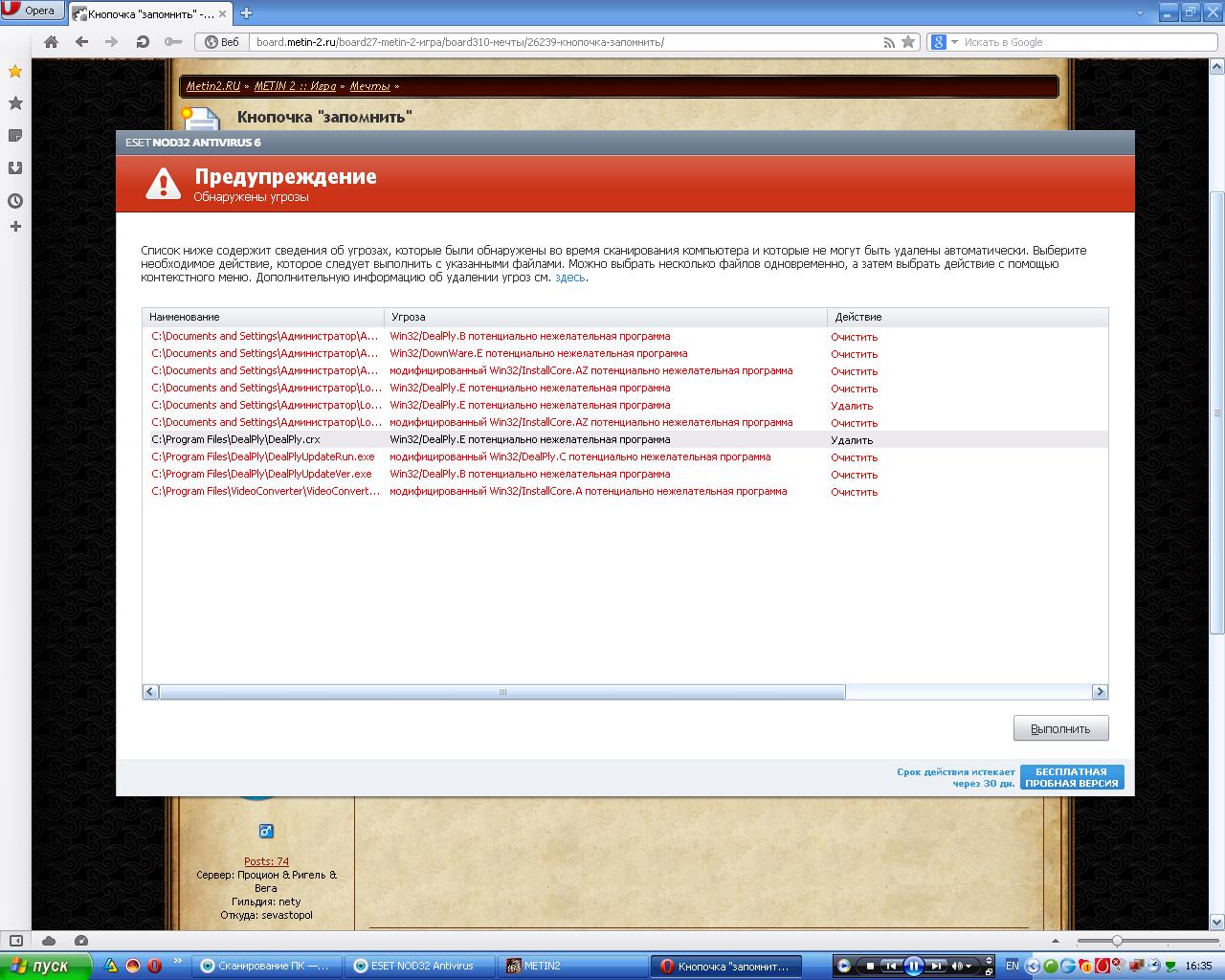Open the Opera Link cloud icon

point(49,941)
